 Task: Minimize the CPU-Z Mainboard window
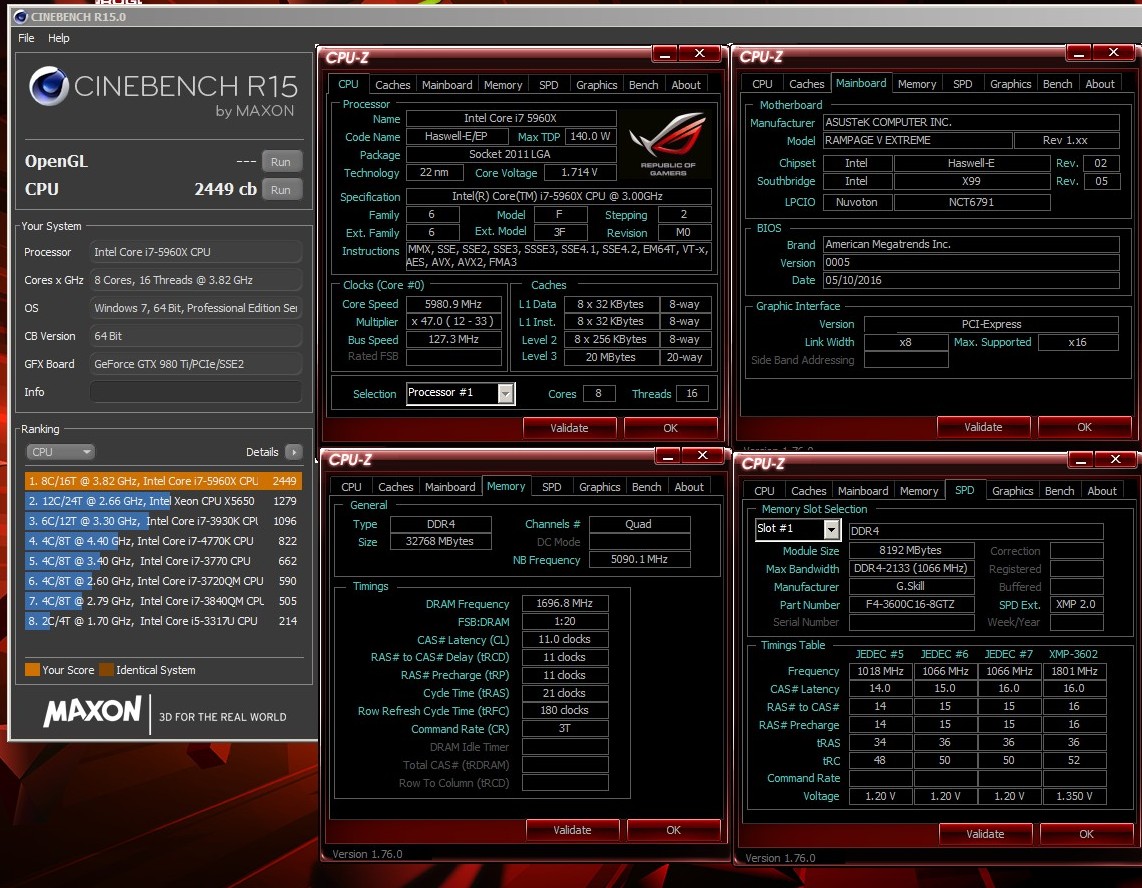pos(1078,53)
